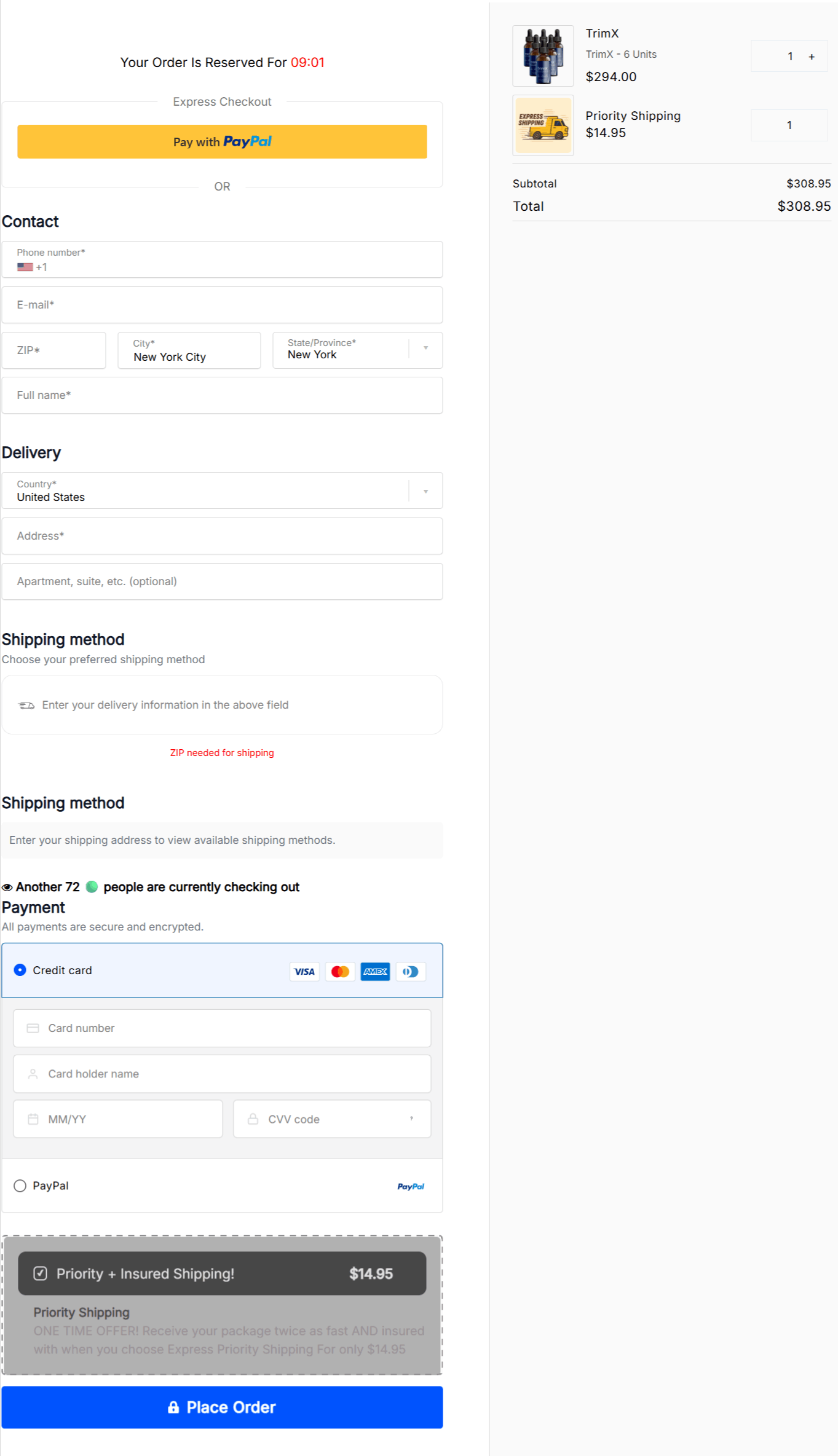
Task: Expand the State/Province dropdown arrow
Action: point(425,348)
